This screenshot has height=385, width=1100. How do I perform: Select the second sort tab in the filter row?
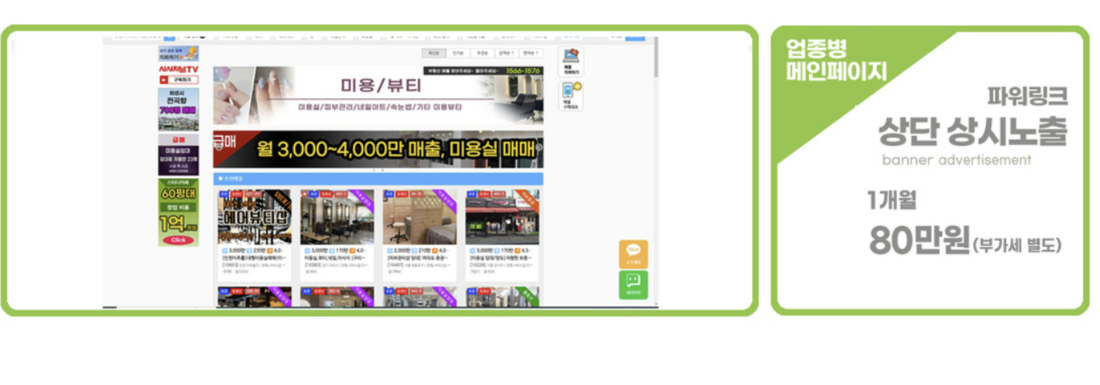(x=458, y=53)
